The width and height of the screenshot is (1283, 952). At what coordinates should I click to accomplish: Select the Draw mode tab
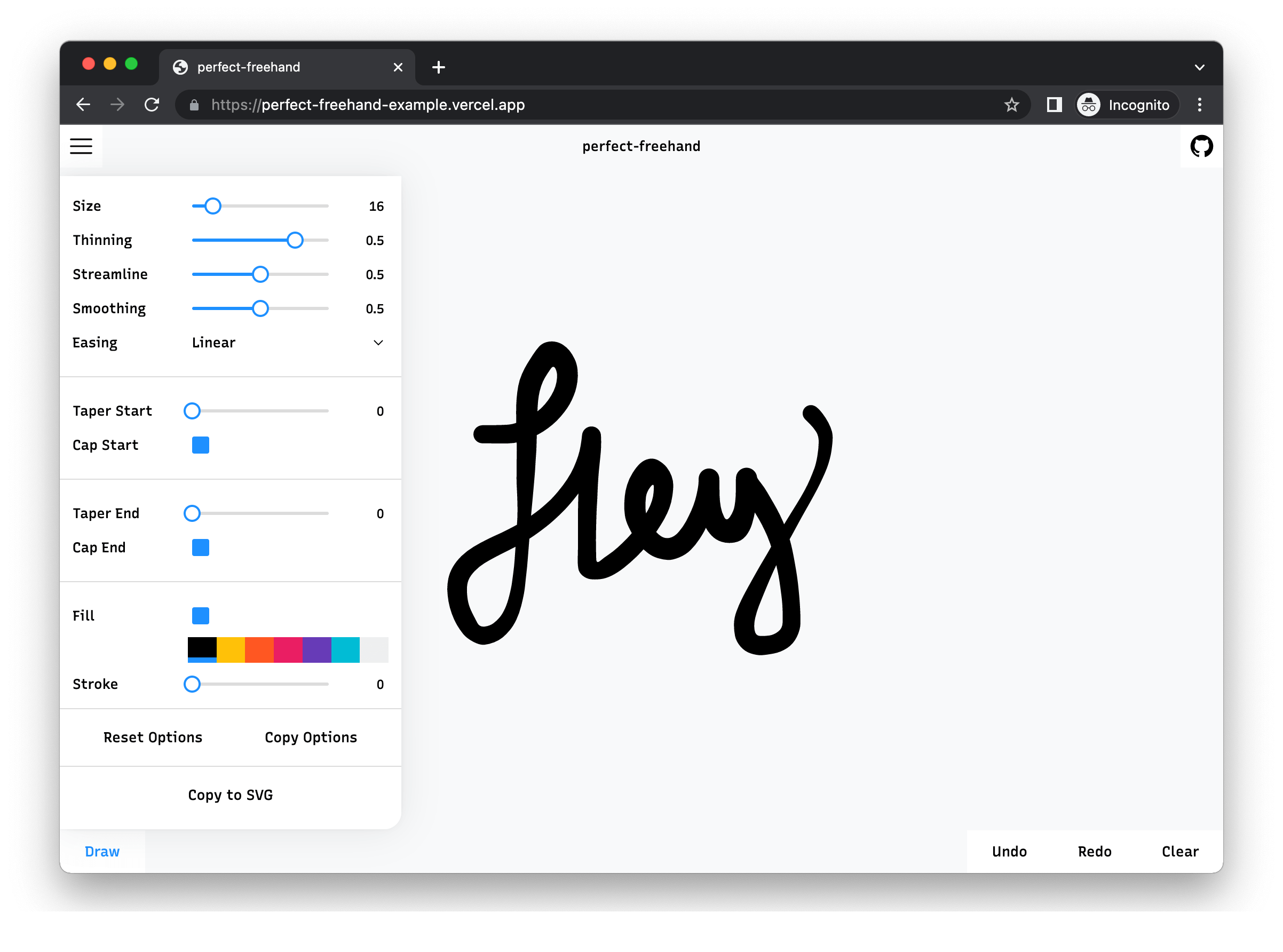coord(102,851)
